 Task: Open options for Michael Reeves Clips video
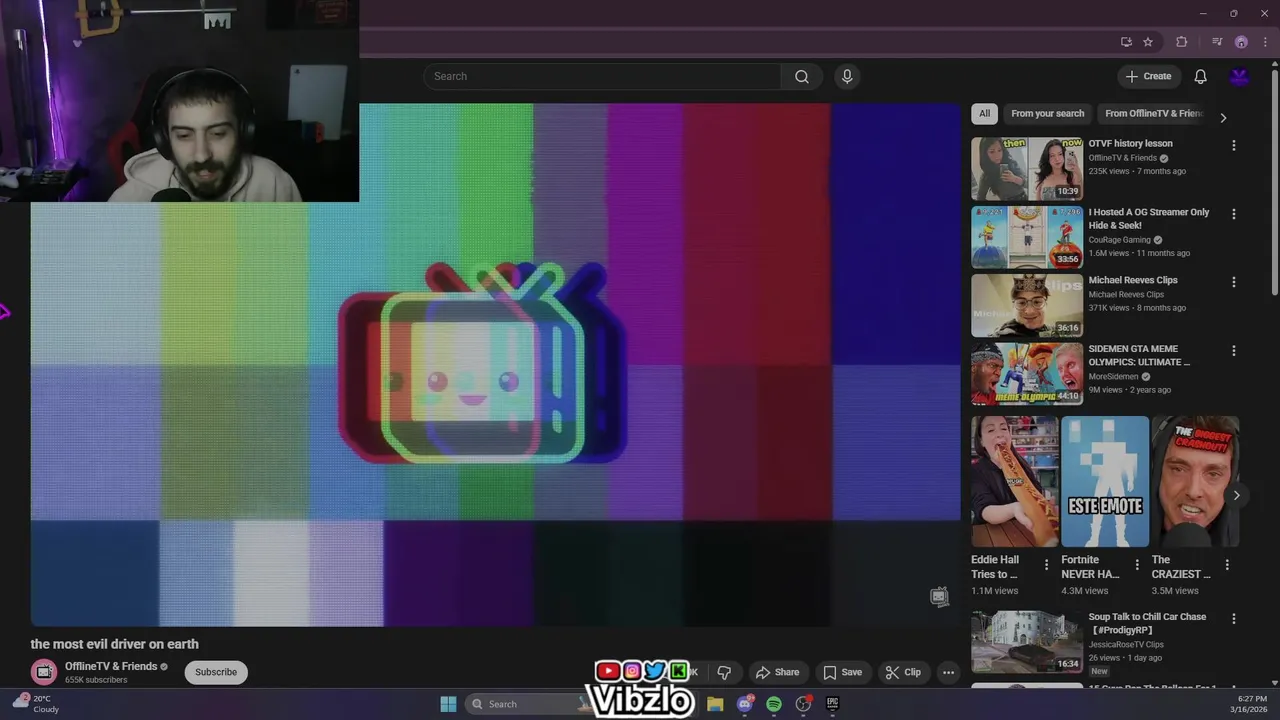point(1233,282)
